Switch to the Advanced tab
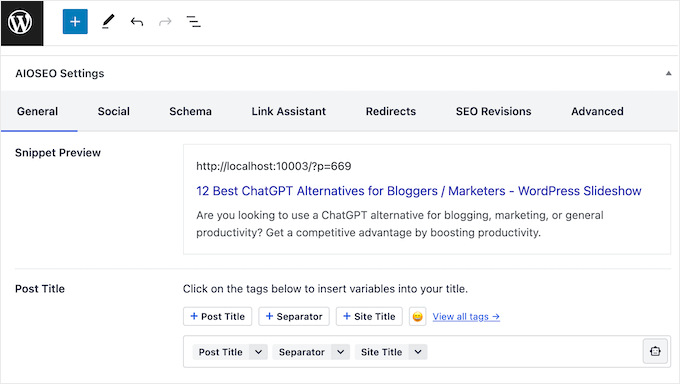 [597, 111]
